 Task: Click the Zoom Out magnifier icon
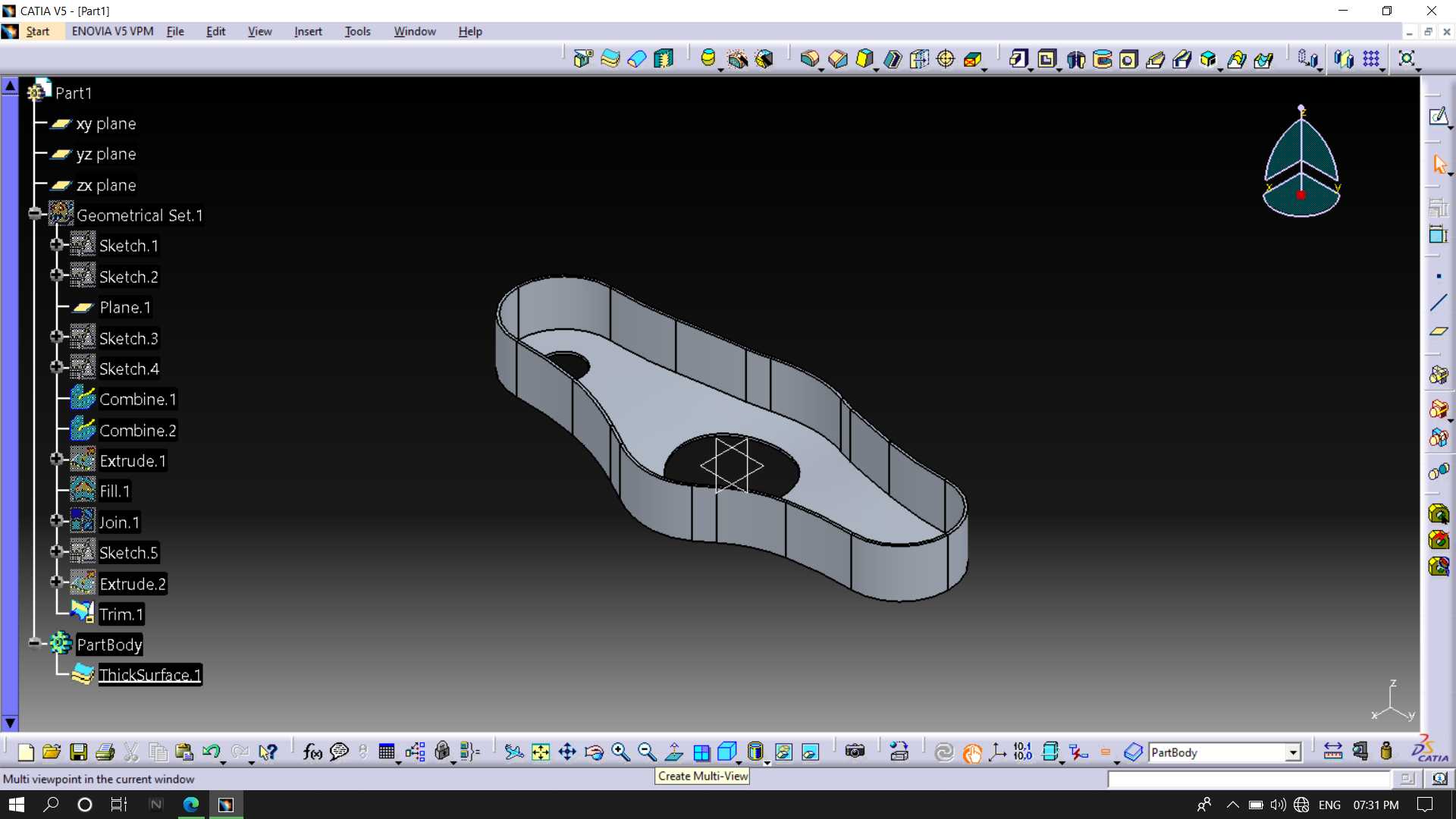pyautogui.click(x=647, y=752)
